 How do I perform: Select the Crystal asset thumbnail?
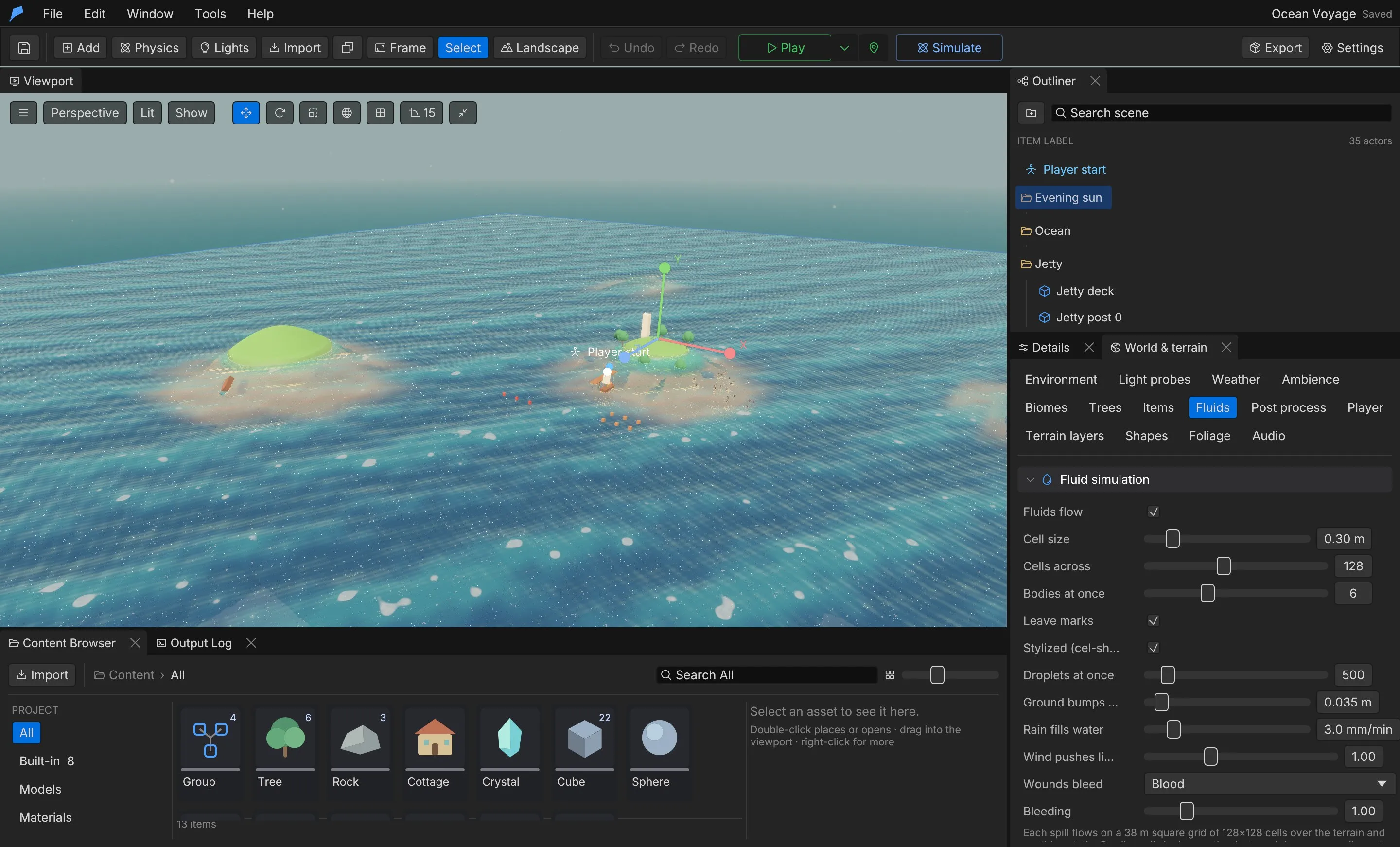click(509, 739)
